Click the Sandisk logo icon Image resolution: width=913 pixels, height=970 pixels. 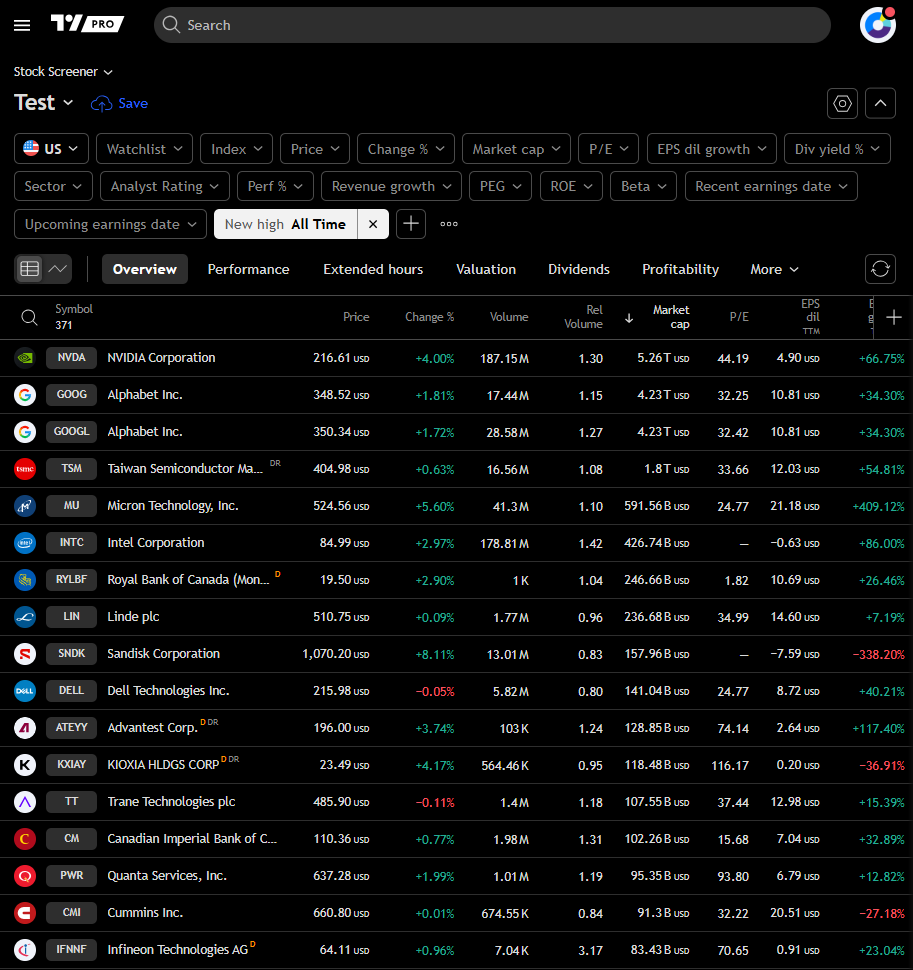point(25,654)
